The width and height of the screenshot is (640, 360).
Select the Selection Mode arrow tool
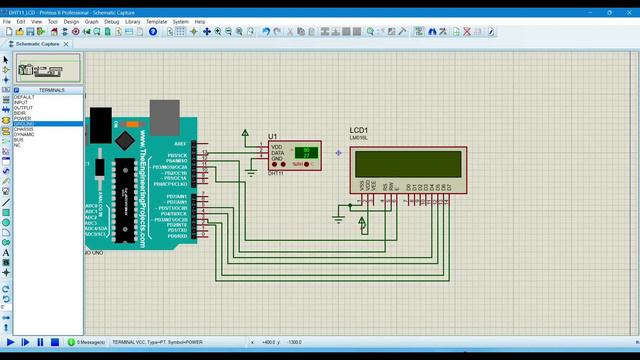[6, 60]
